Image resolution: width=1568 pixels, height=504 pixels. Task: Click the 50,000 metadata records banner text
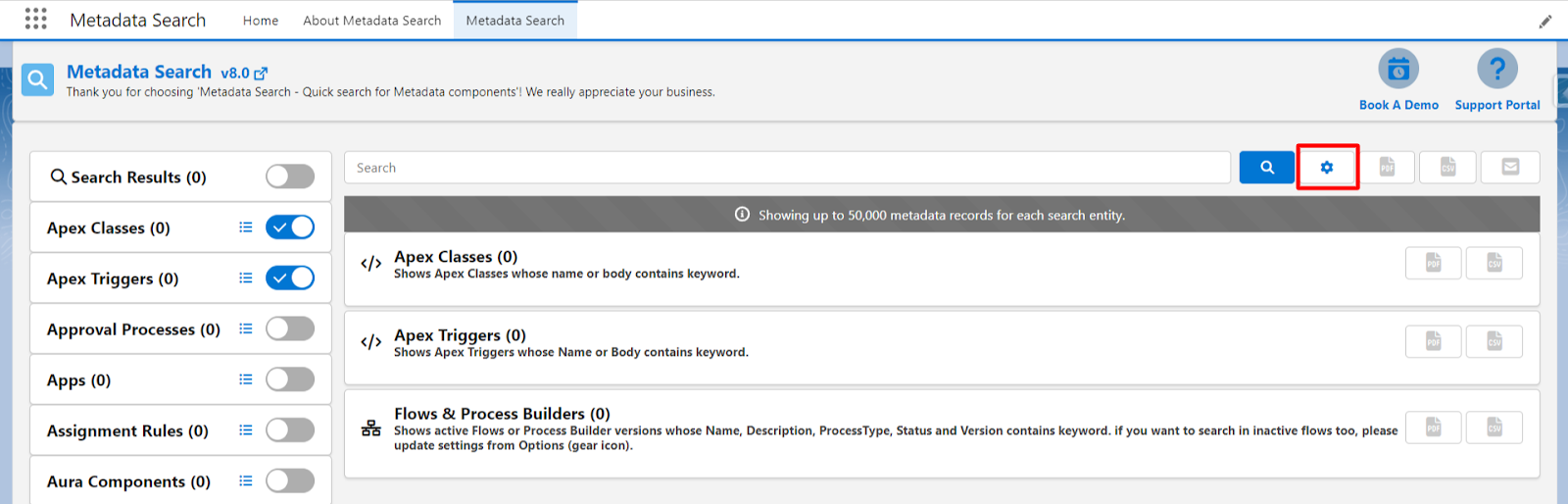pos(942,215)
